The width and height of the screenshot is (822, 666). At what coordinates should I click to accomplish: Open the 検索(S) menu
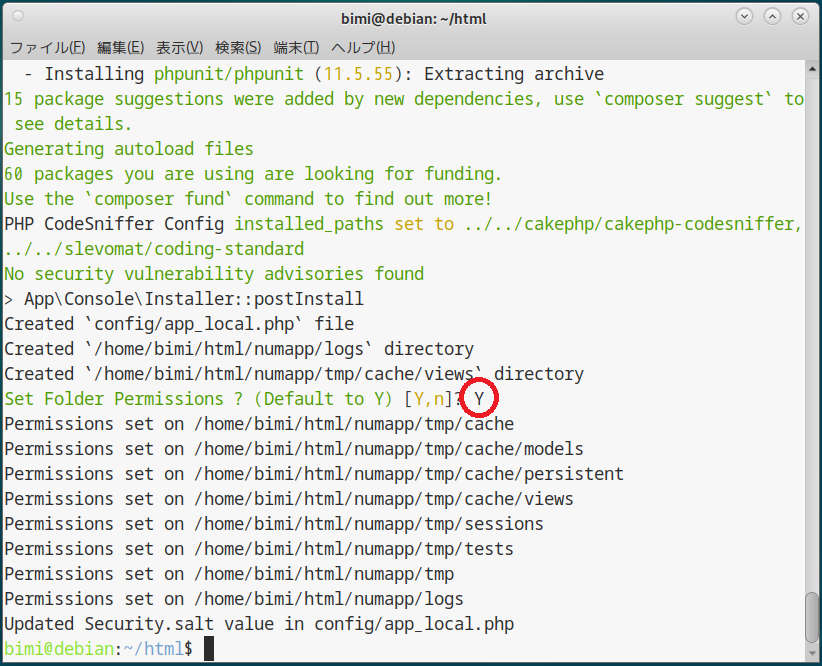238,47
